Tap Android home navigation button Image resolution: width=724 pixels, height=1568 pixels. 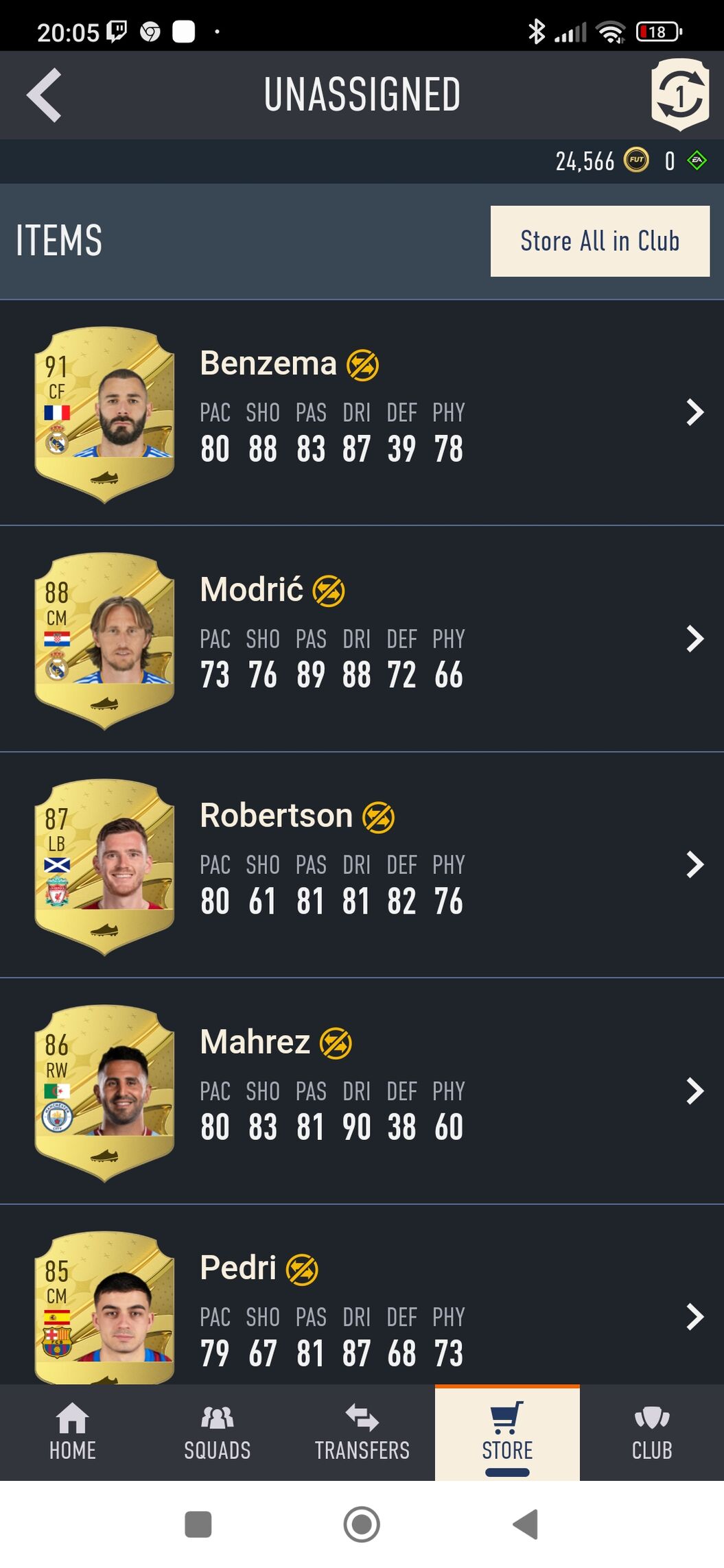362,1524
